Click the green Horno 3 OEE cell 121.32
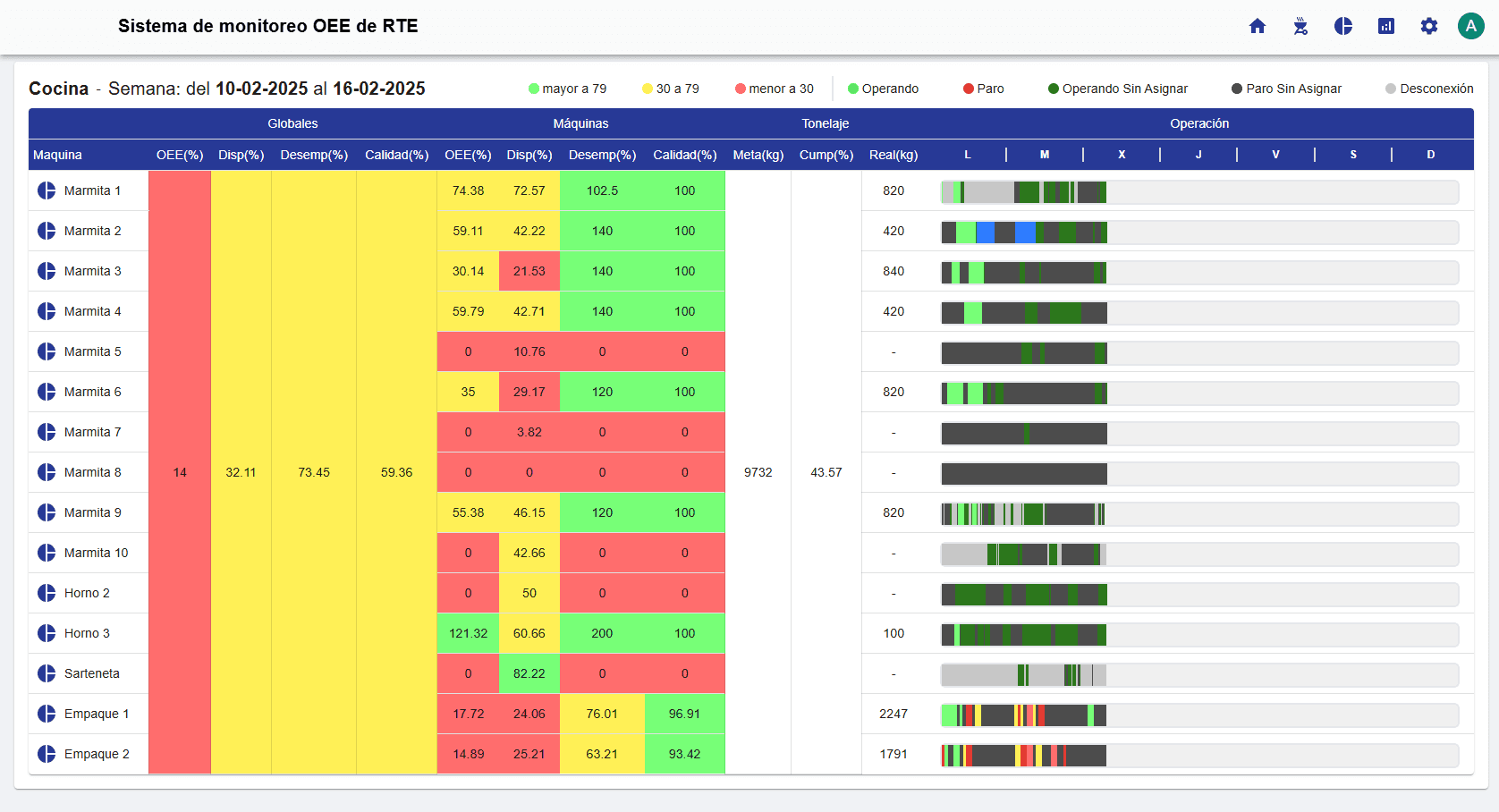 click(468, 633)
